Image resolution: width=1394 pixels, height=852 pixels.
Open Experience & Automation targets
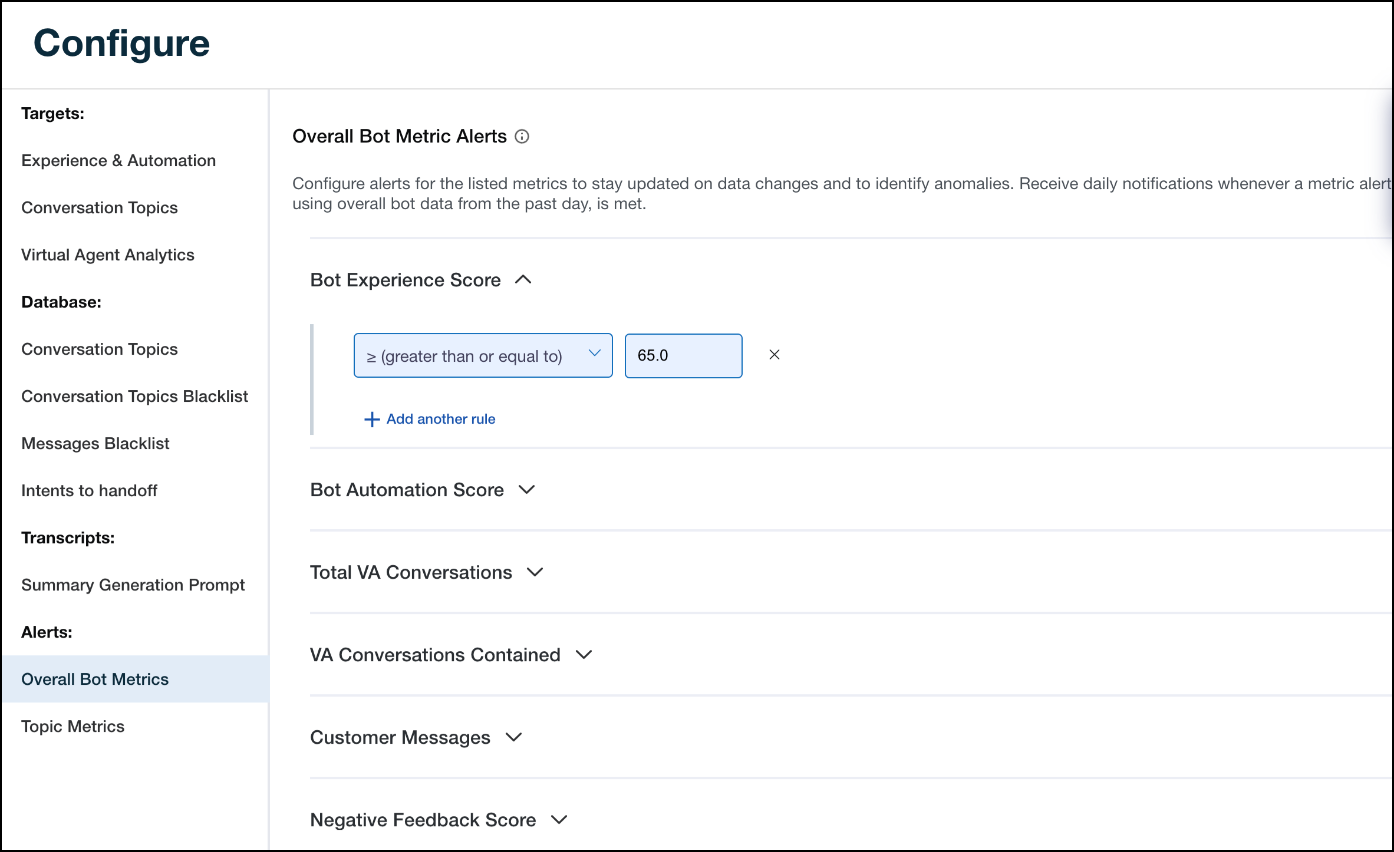coord(118,161)
